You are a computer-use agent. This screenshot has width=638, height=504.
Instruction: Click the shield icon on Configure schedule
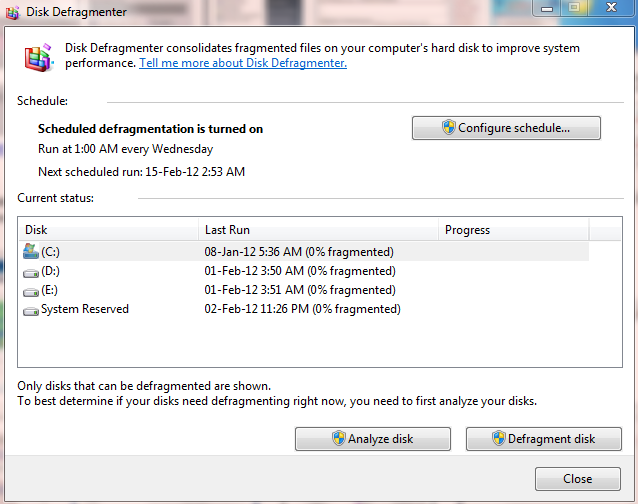448,127
